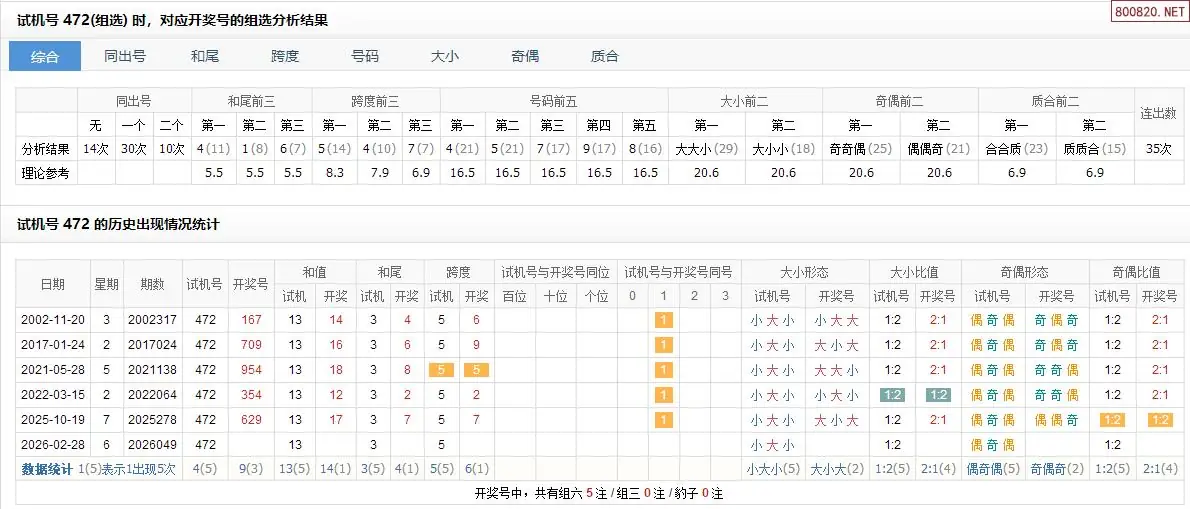Click winning number 629 for period 2025278
Image resolution: width=1190 pixels, height=509 pixels.
pos(251,420)
